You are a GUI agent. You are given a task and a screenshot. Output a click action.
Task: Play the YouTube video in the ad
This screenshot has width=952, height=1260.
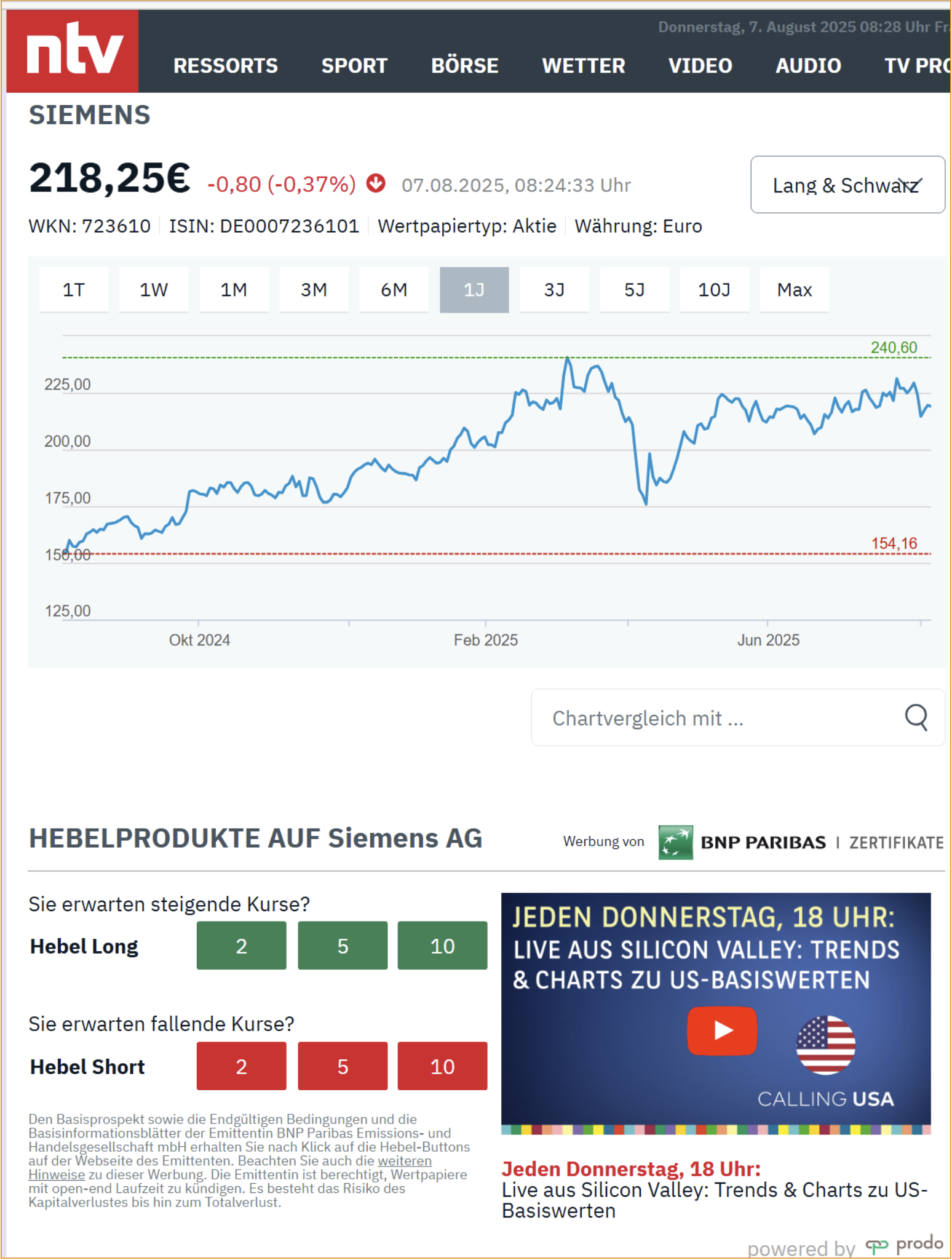722,1031
